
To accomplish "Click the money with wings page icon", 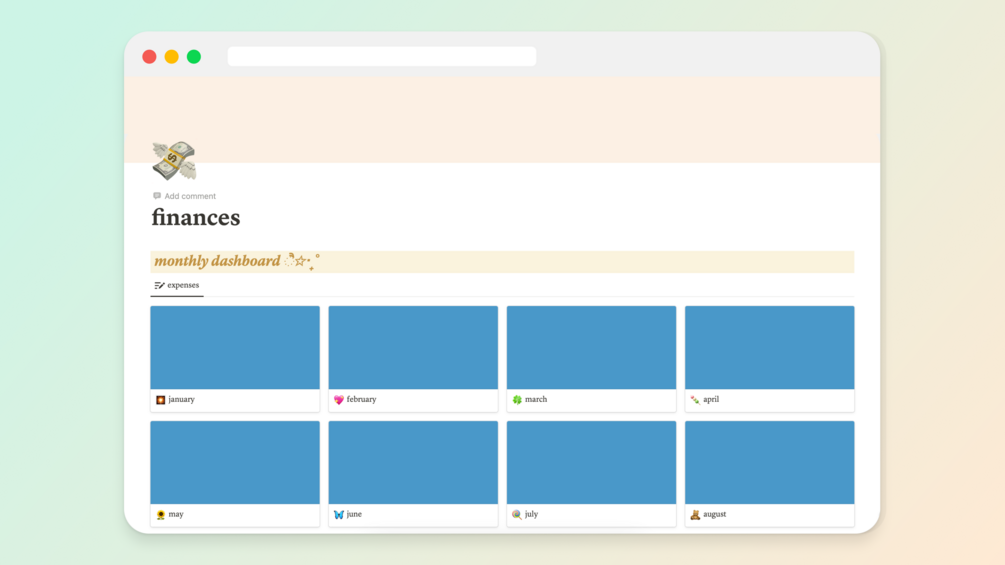I will (174, 160).
